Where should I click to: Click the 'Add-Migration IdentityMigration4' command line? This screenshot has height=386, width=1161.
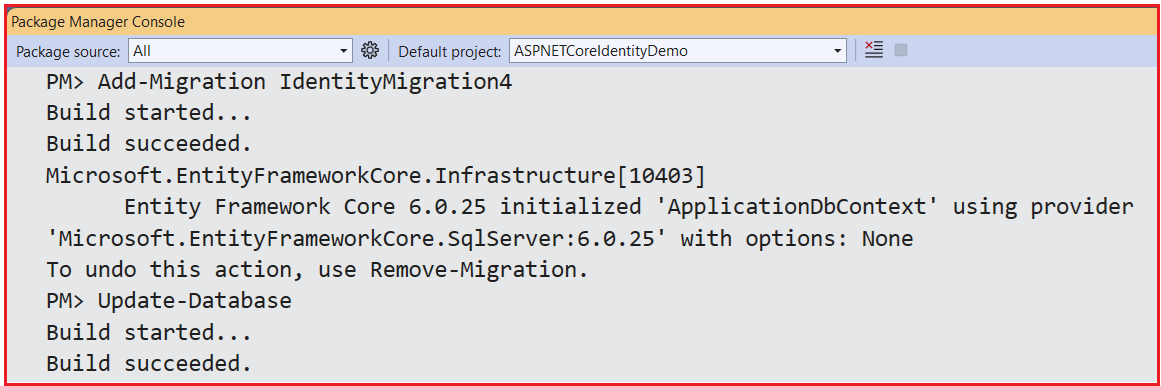coord(280,82)
